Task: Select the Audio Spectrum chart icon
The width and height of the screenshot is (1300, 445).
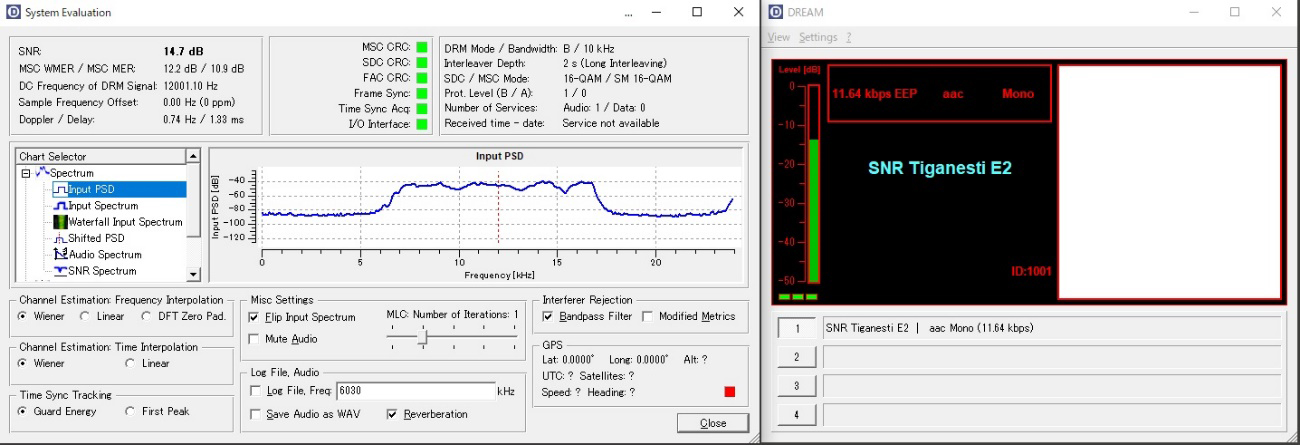Action: tap(60, 254)
